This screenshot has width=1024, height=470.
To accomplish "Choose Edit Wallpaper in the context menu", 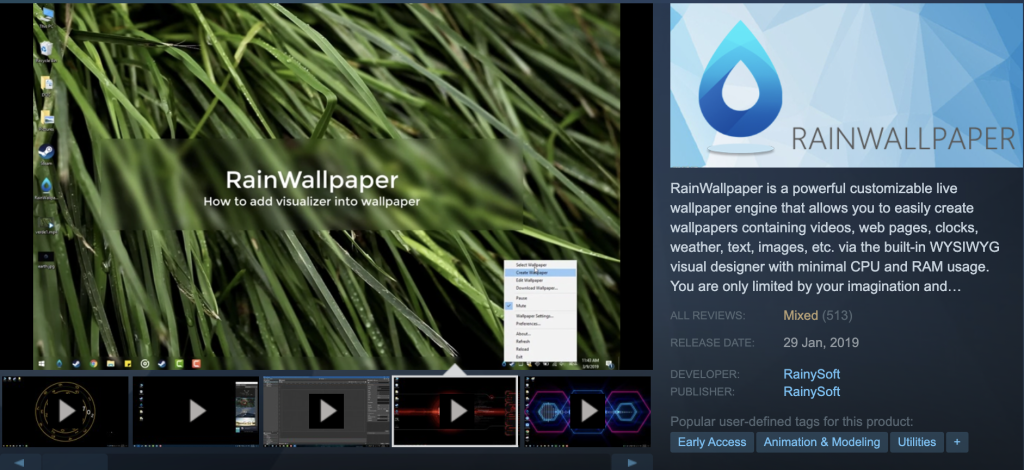I will (540, 280).
